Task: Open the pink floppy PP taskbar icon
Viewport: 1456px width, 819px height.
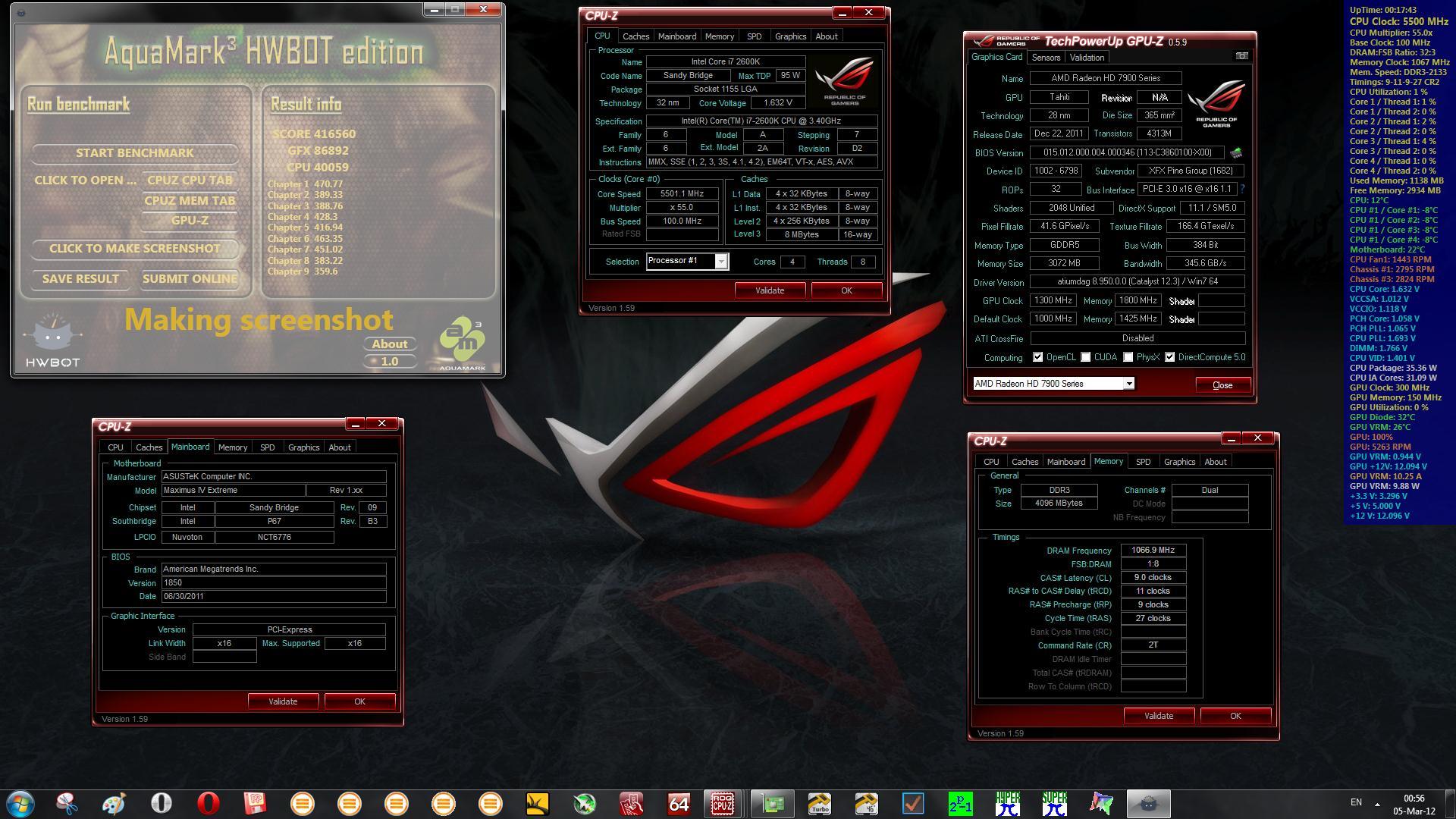Action: click(255, 803)
